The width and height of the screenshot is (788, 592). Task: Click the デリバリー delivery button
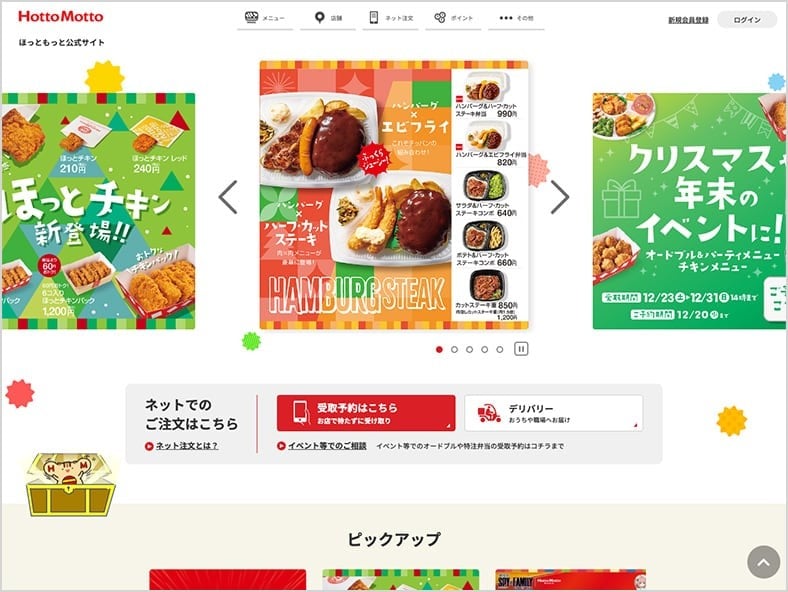[x=554, y=413]
